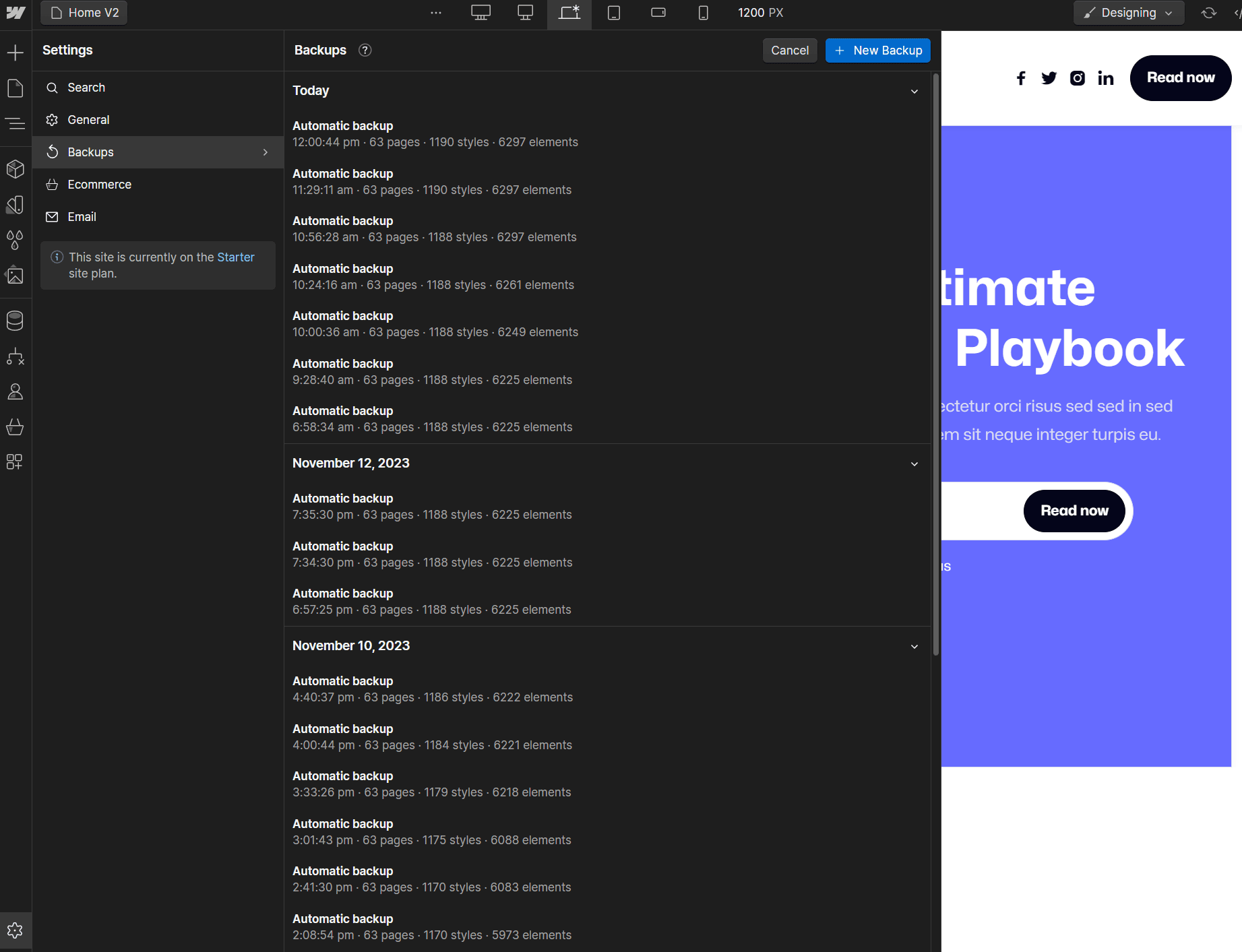
Task: Open the Navigator panel icon
Action: [x=15, y=123]
